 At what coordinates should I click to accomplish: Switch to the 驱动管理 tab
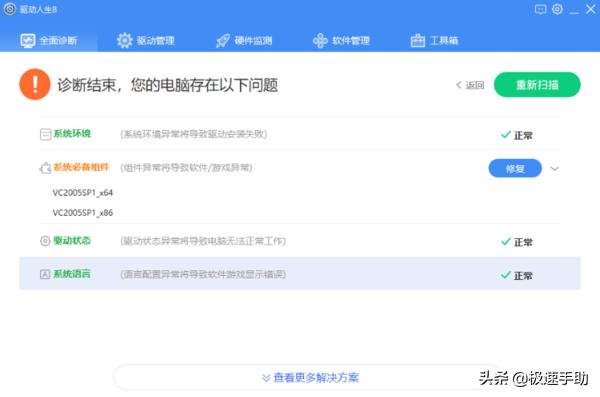pyautogui.click(x=146, y=40)
